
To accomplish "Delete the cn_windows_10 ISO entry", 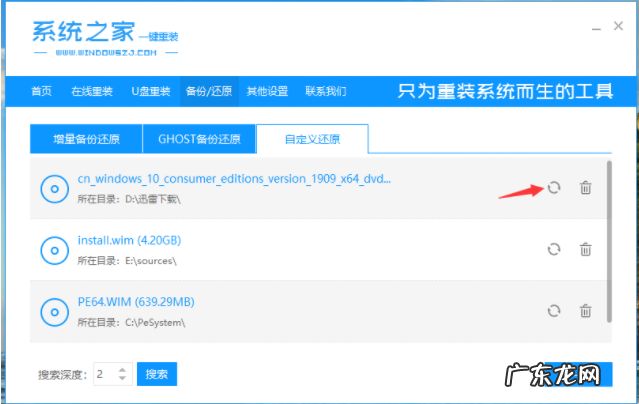I will [586, 188].
